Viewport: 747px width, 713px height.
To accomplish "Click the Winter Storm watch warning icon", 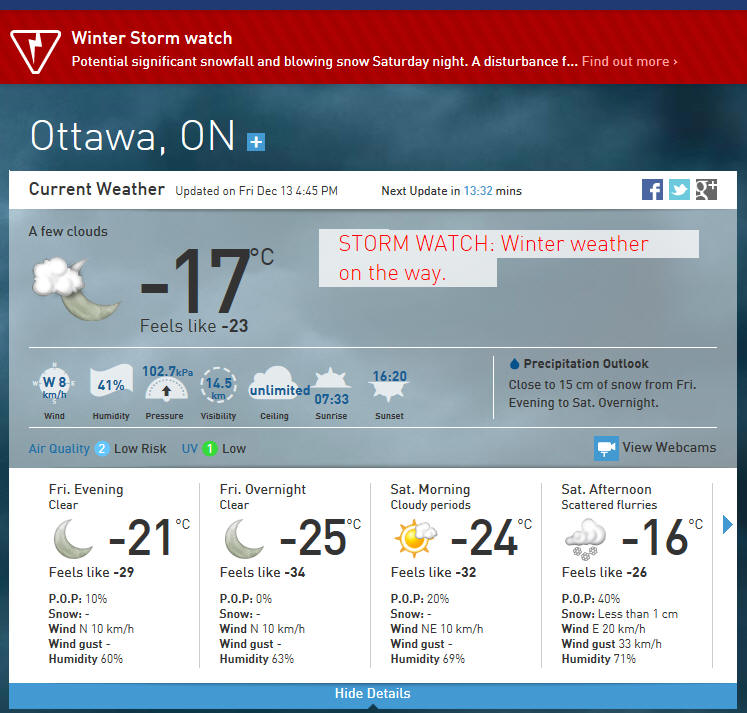I will 33,49.
